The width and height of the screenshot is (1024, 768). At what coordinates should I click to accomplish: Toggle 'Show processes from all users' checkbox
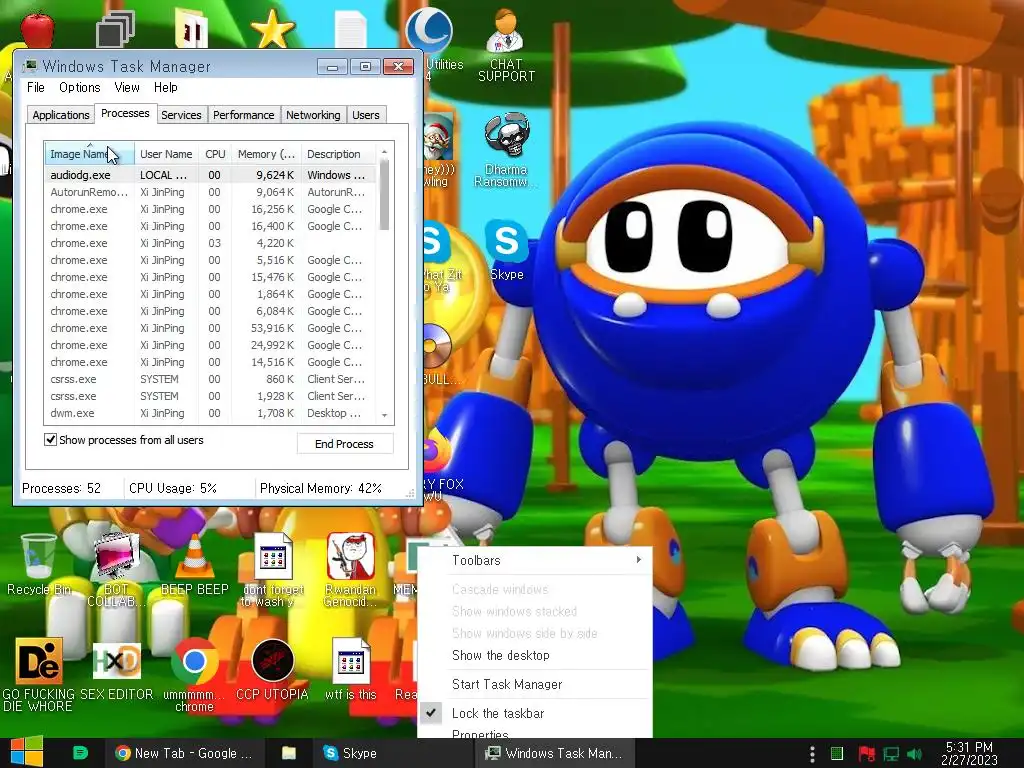click(50, 440)
